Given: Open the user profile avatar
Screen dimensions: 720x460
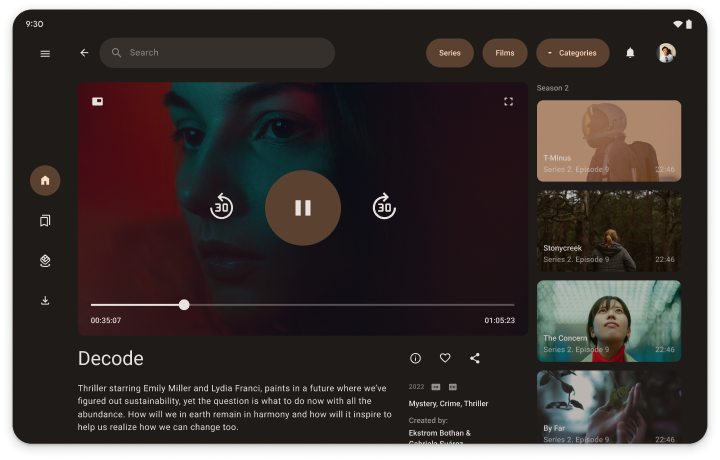Looking at the screenshot, I should [666, 53].
